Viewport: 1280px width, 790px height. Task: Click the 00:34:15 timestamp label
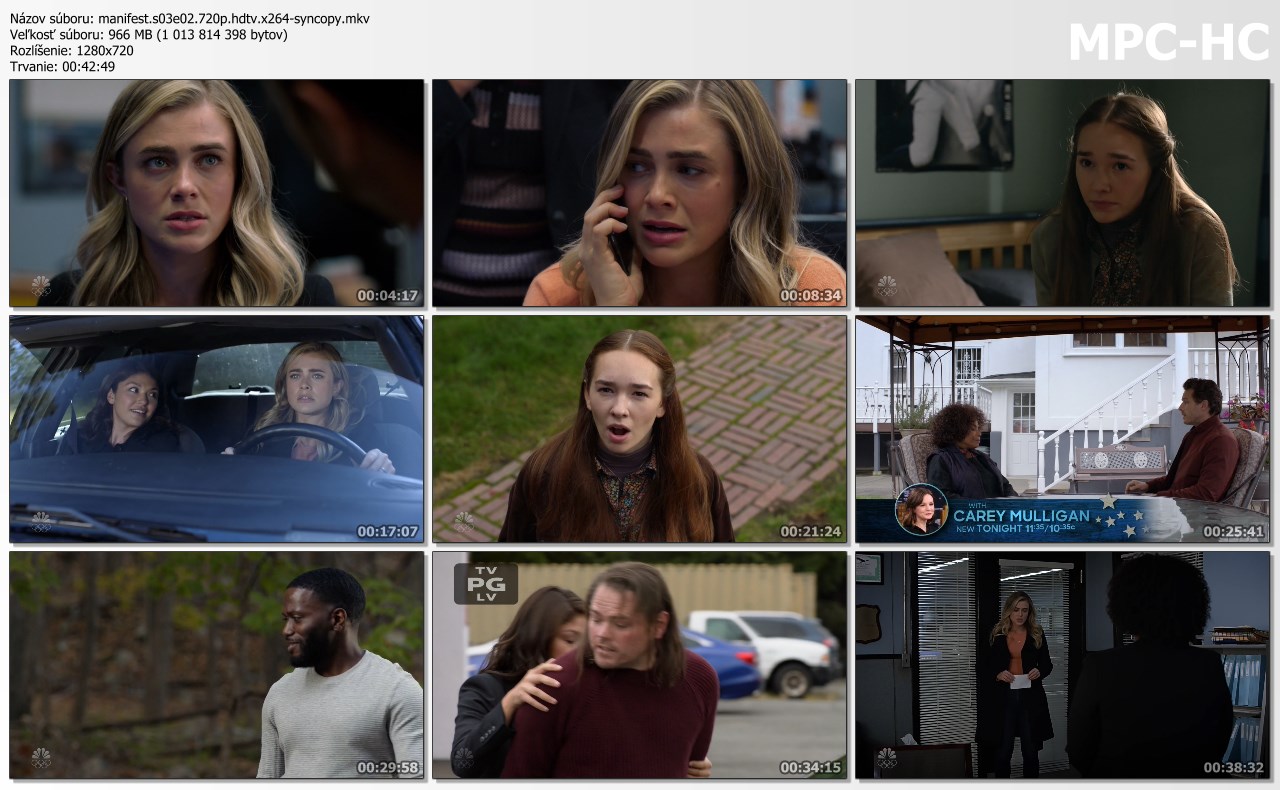coord(810,768)
